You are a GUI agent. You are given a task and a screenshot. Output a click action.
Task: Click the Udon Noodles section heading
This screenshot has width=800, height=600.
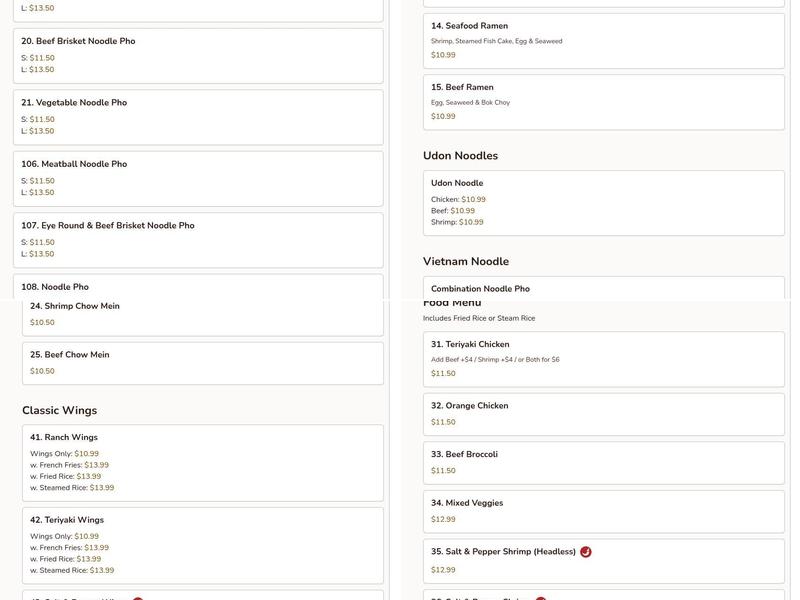(x=460, y=156)
